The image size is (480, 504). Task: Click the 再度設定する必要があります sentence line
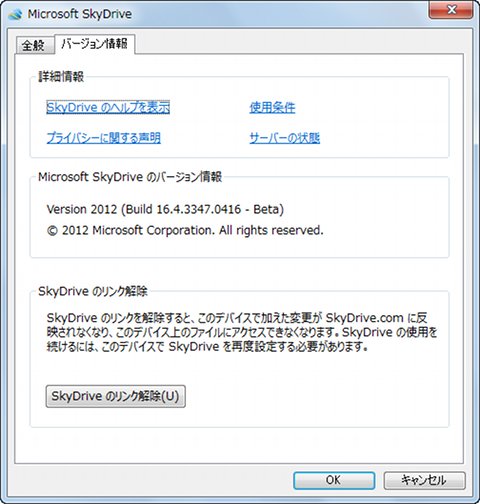click(207, 347)
